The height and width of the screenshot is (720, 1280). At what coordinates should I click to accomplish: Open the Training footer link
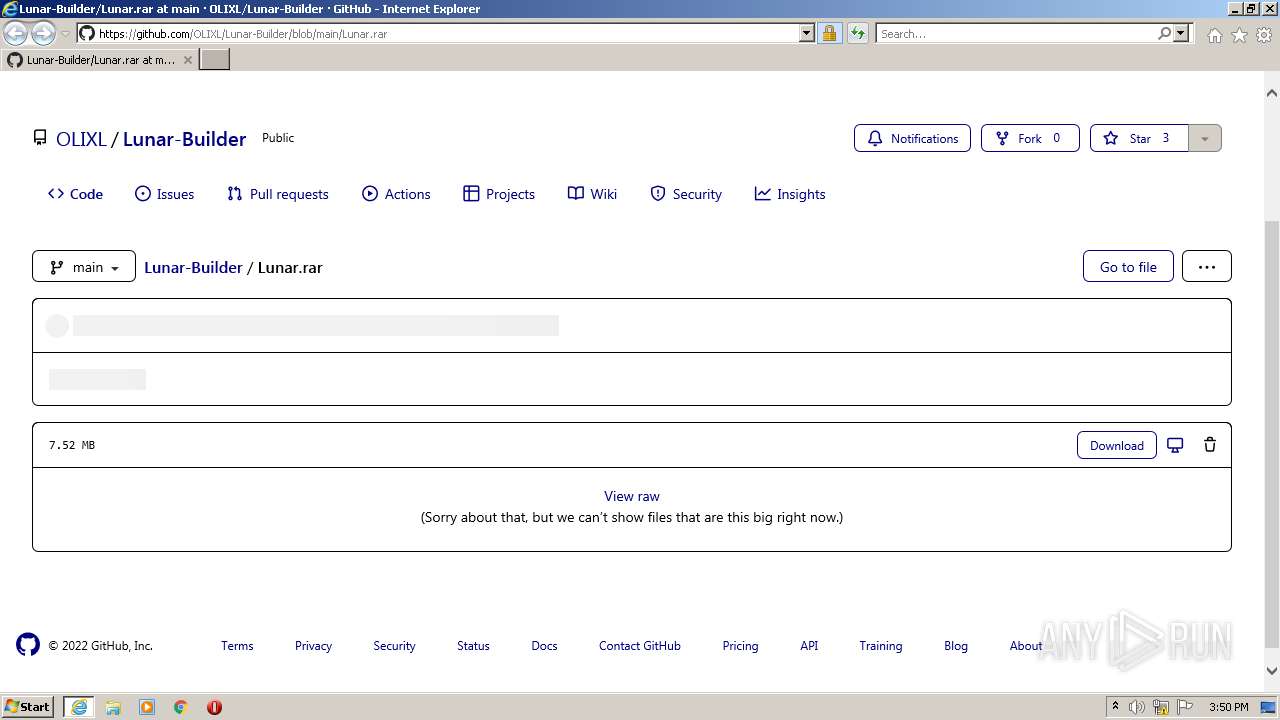click(880, 646)
